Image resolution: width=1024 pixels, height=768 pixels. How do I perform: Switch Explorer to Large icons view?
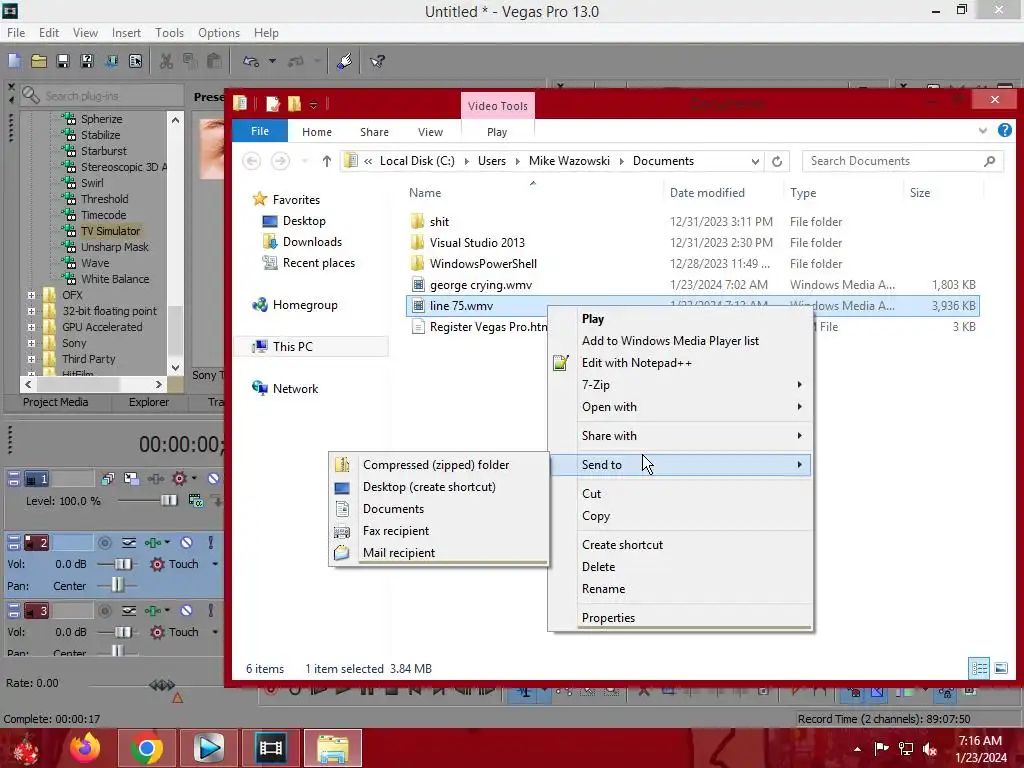[1001, 668]
